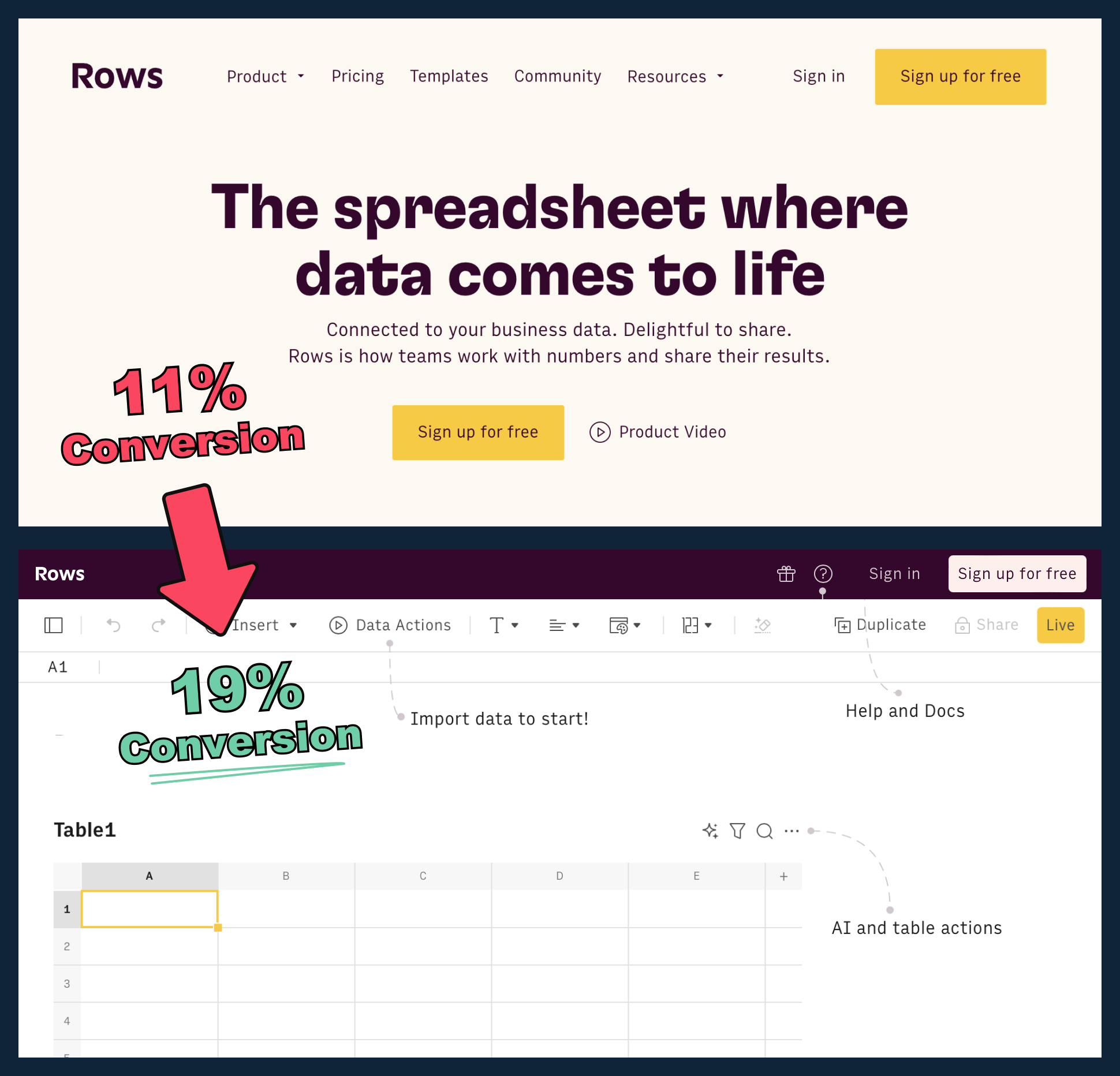Click the Help and Docs icon
Image resolution: width=1120 pixels, height=1076 pixels.
click(x=824, y=573)
